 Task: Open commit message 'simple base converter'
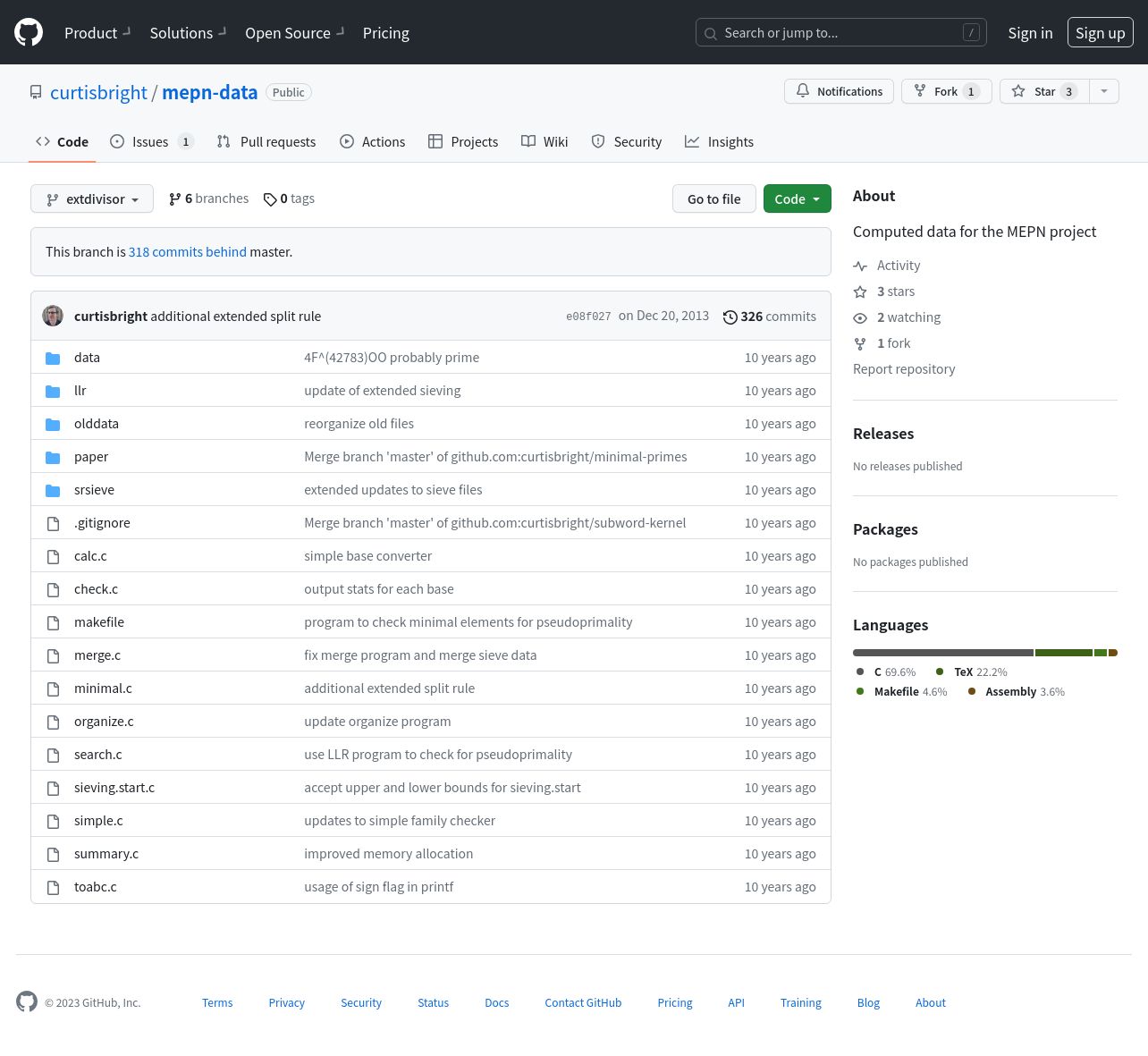pos(367,556)
